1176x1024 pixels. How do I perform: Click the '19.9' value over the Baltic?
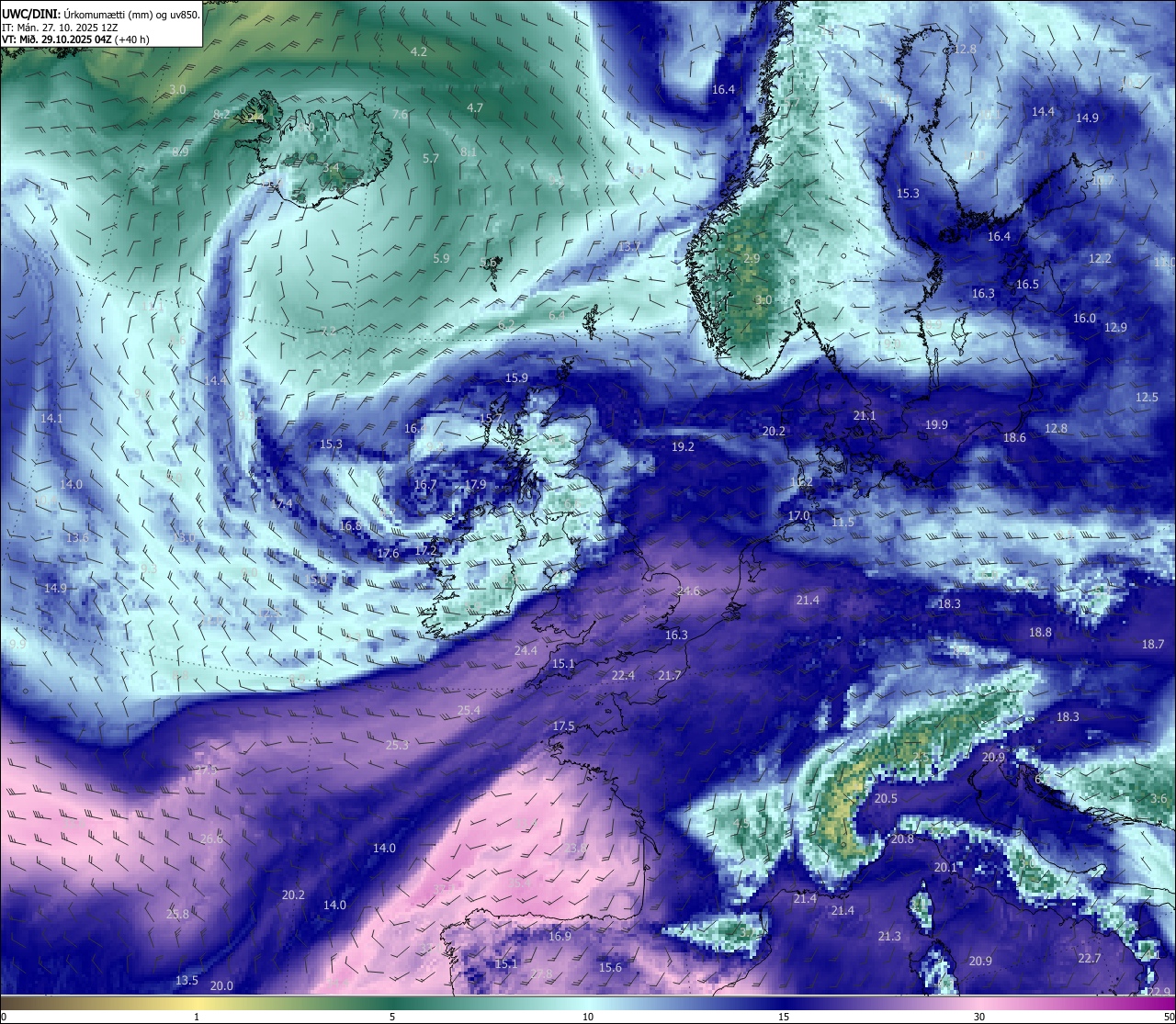coord(936,425)
